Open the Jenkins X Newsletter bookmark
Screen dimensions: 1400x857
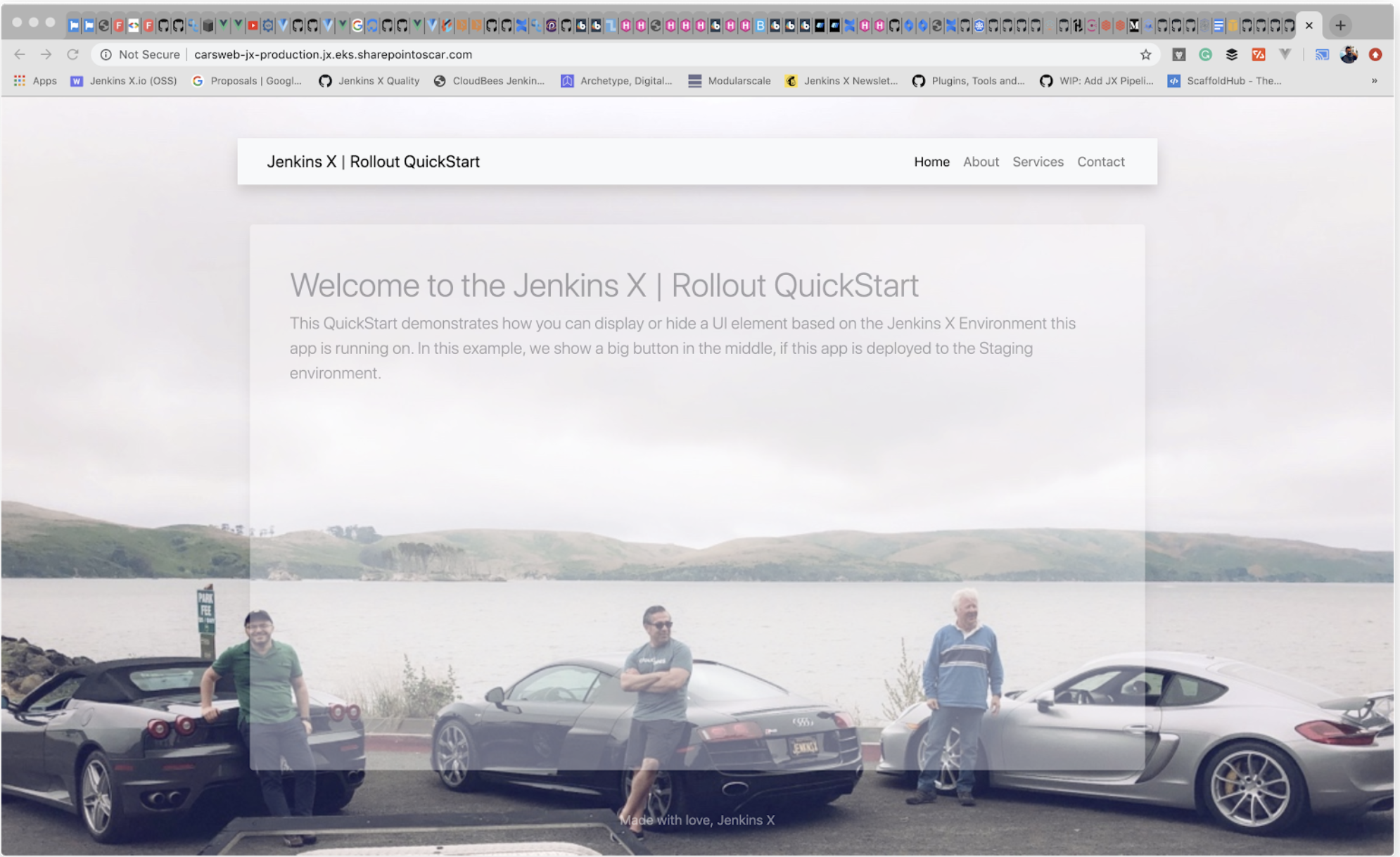pos(841,81)
